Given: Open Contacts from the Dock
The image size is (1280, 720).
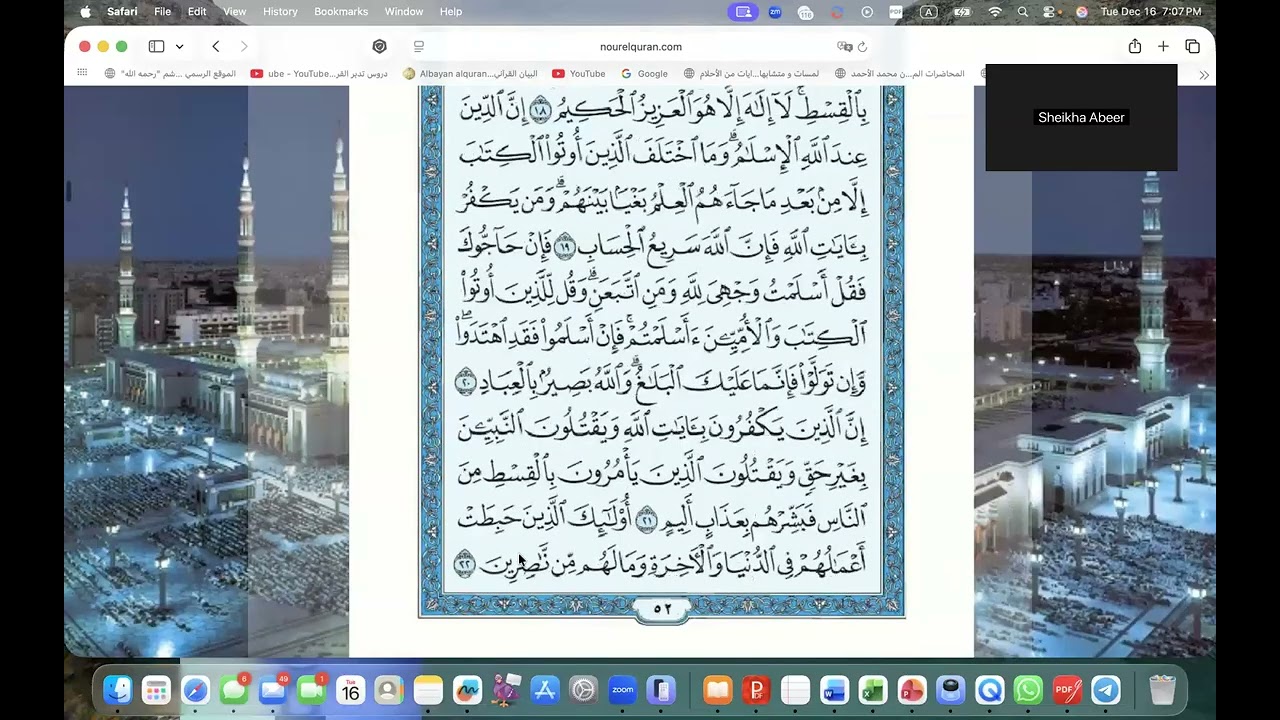Looking at the screenshot, I should [x=389, y=690].
